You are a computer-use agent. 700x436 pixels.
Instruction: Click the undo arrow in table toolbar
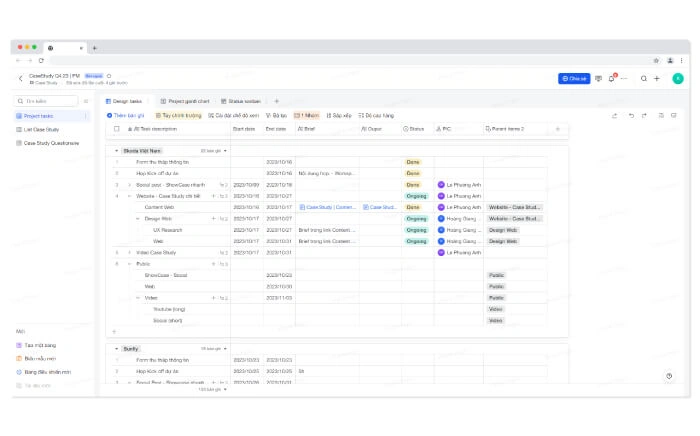pos(631,115)
